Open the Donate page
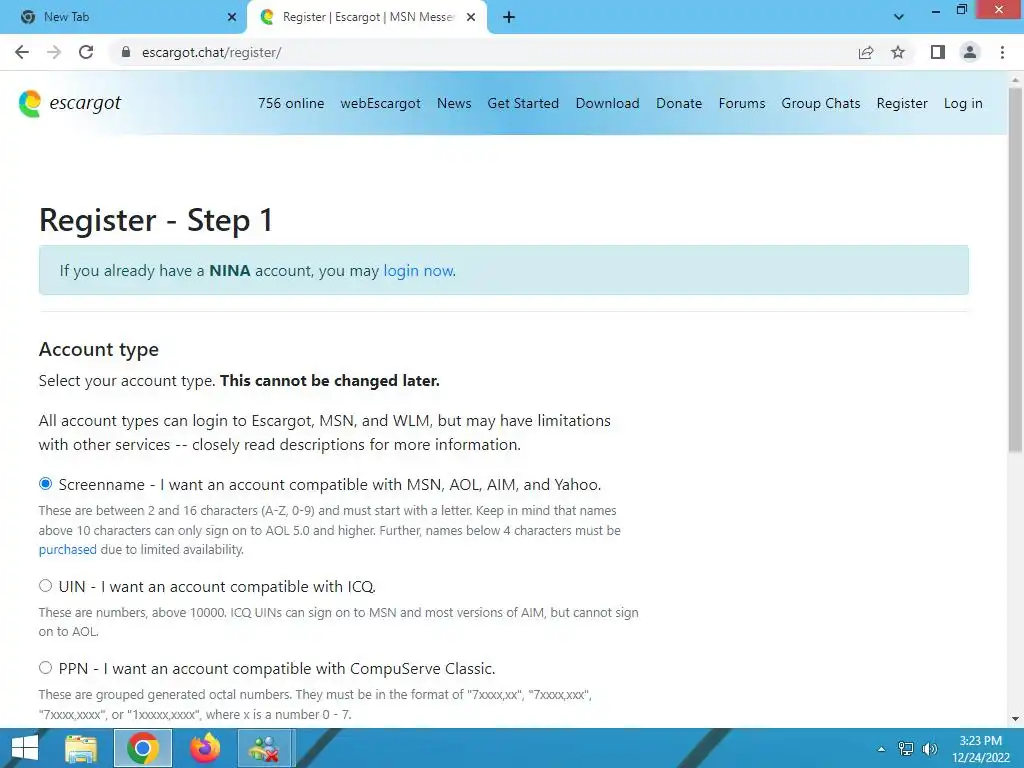The width and height of the screenshot is (1024, 768). 679,103
